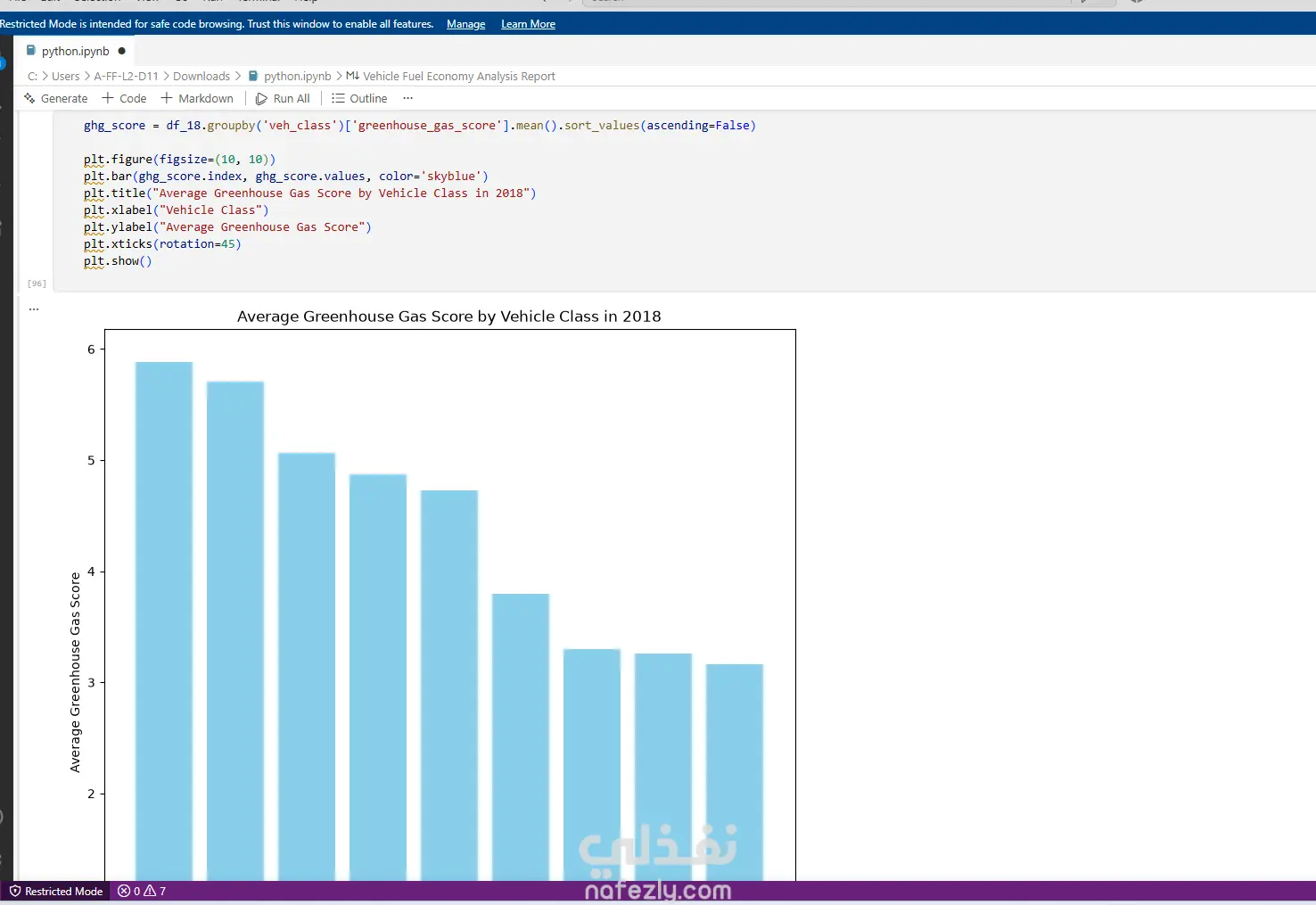Click the A-FF-L2-D11 breadcrumb folder

(126, 76)
